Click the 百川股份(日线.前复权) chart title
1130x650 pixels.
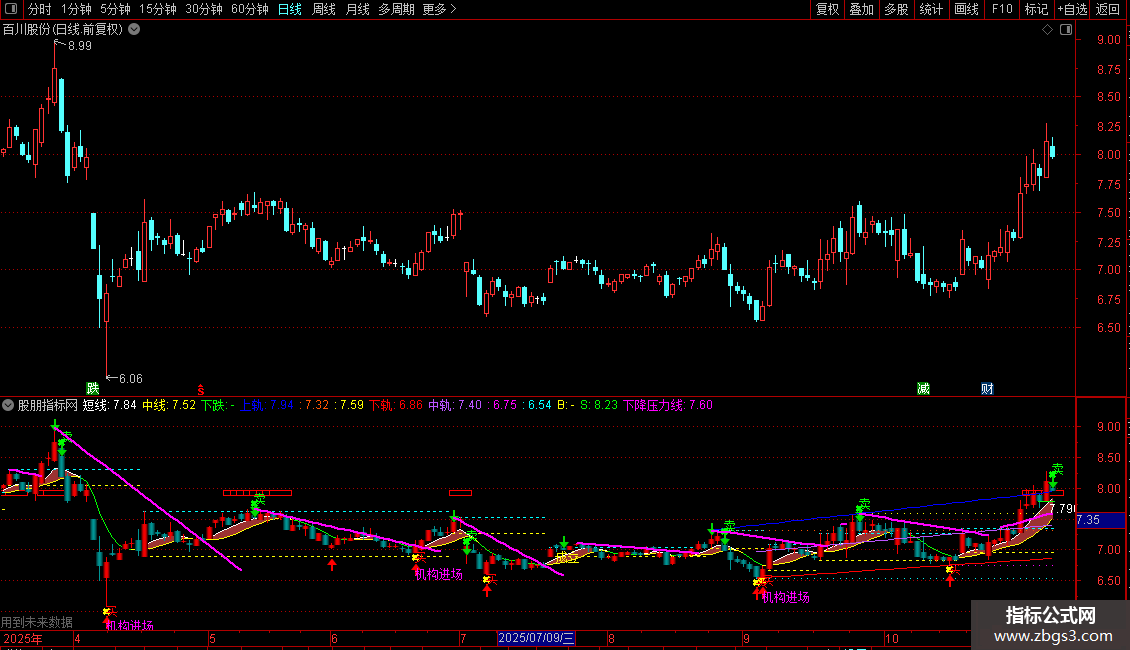click(x=63, y=30)
